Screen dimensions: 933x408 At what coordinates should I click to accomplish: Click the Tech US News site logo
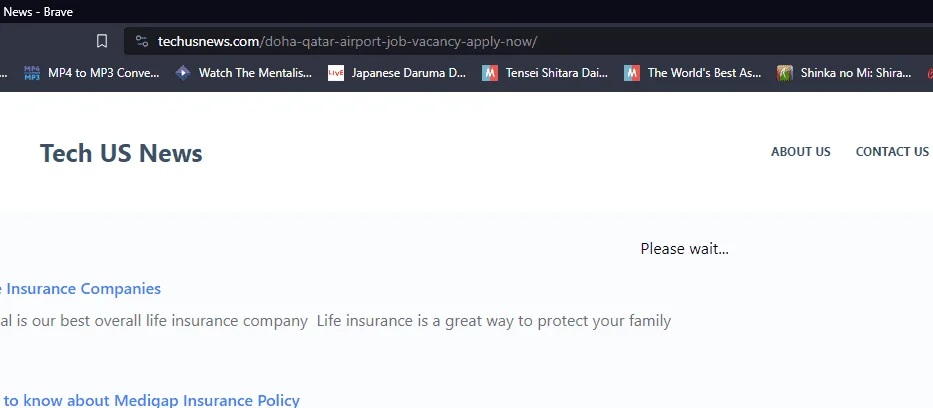click(121, 153)
